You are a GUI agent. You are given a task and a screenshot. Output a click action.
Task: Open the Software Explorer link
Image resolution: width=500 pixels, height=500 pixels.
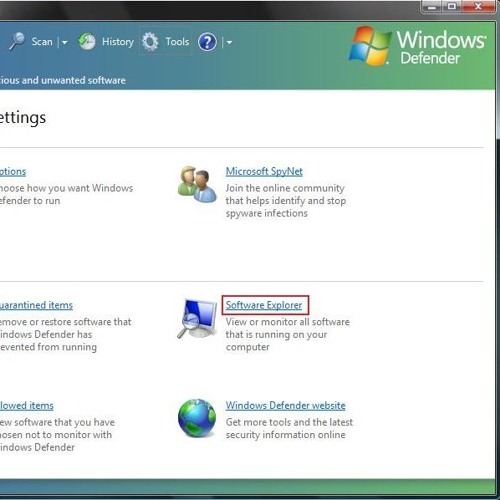coord(264,305)
